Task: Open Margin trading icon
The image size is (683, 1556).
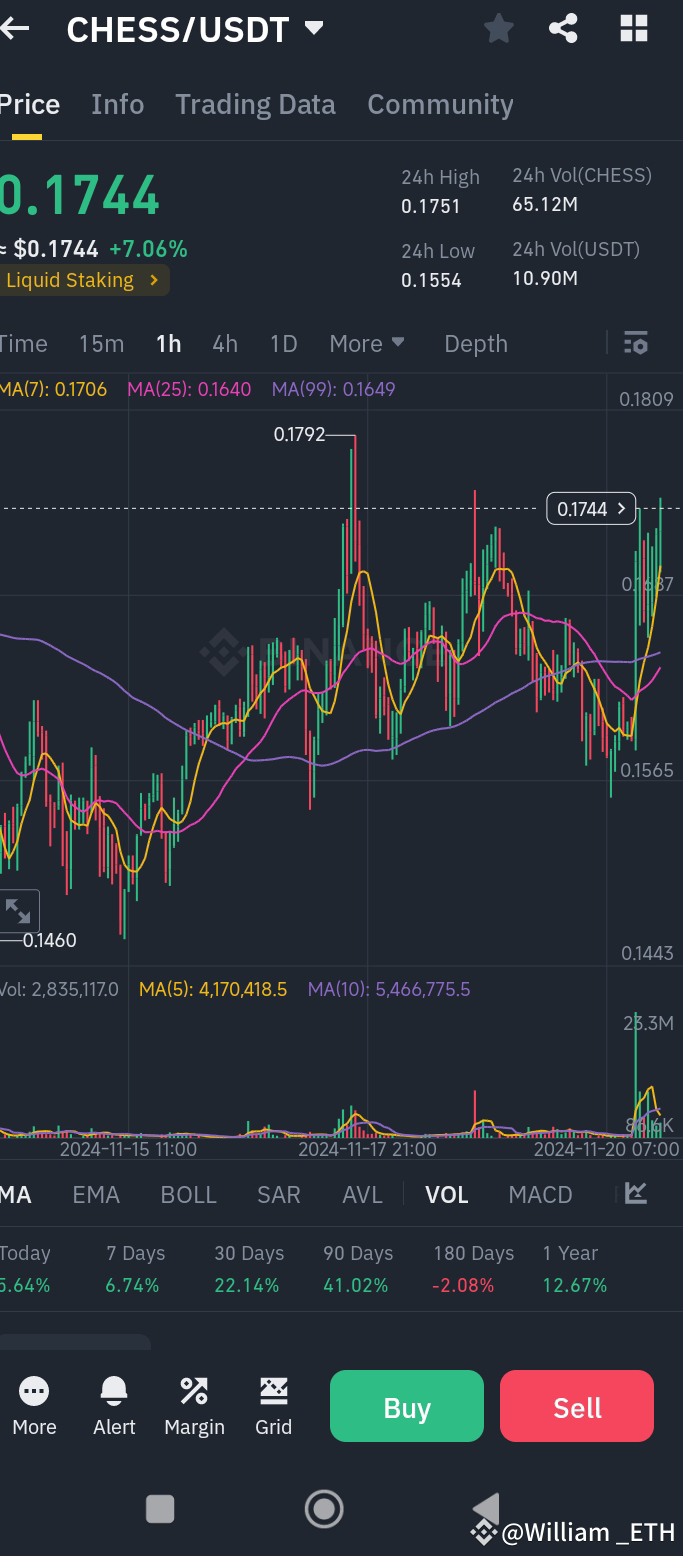Action: [193, 1390]
